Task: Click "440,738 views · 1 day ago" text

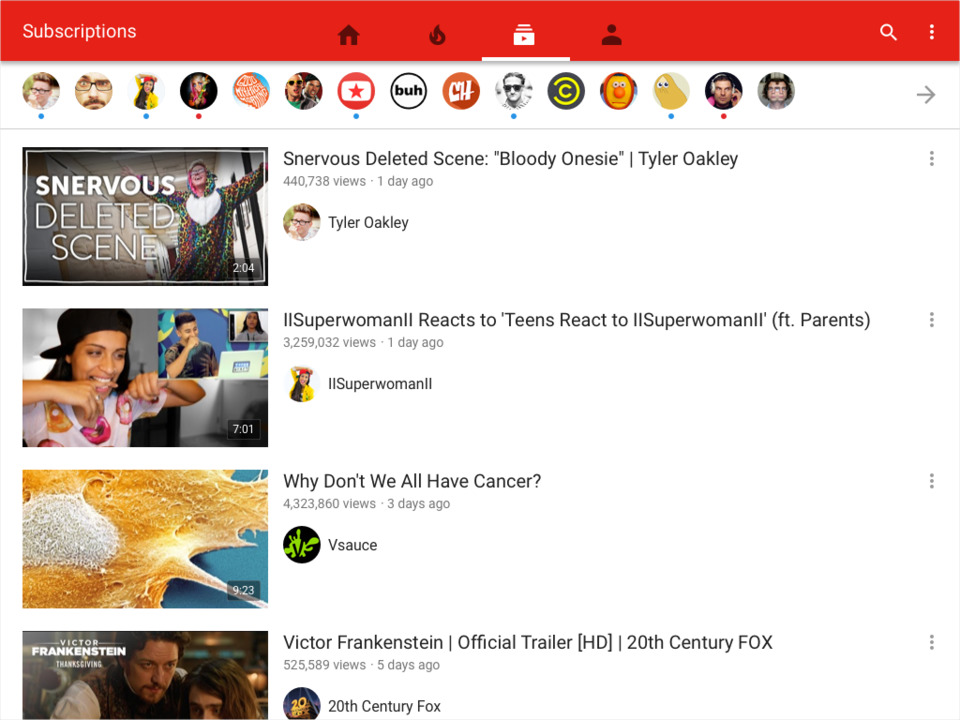Action: (358, 181)
